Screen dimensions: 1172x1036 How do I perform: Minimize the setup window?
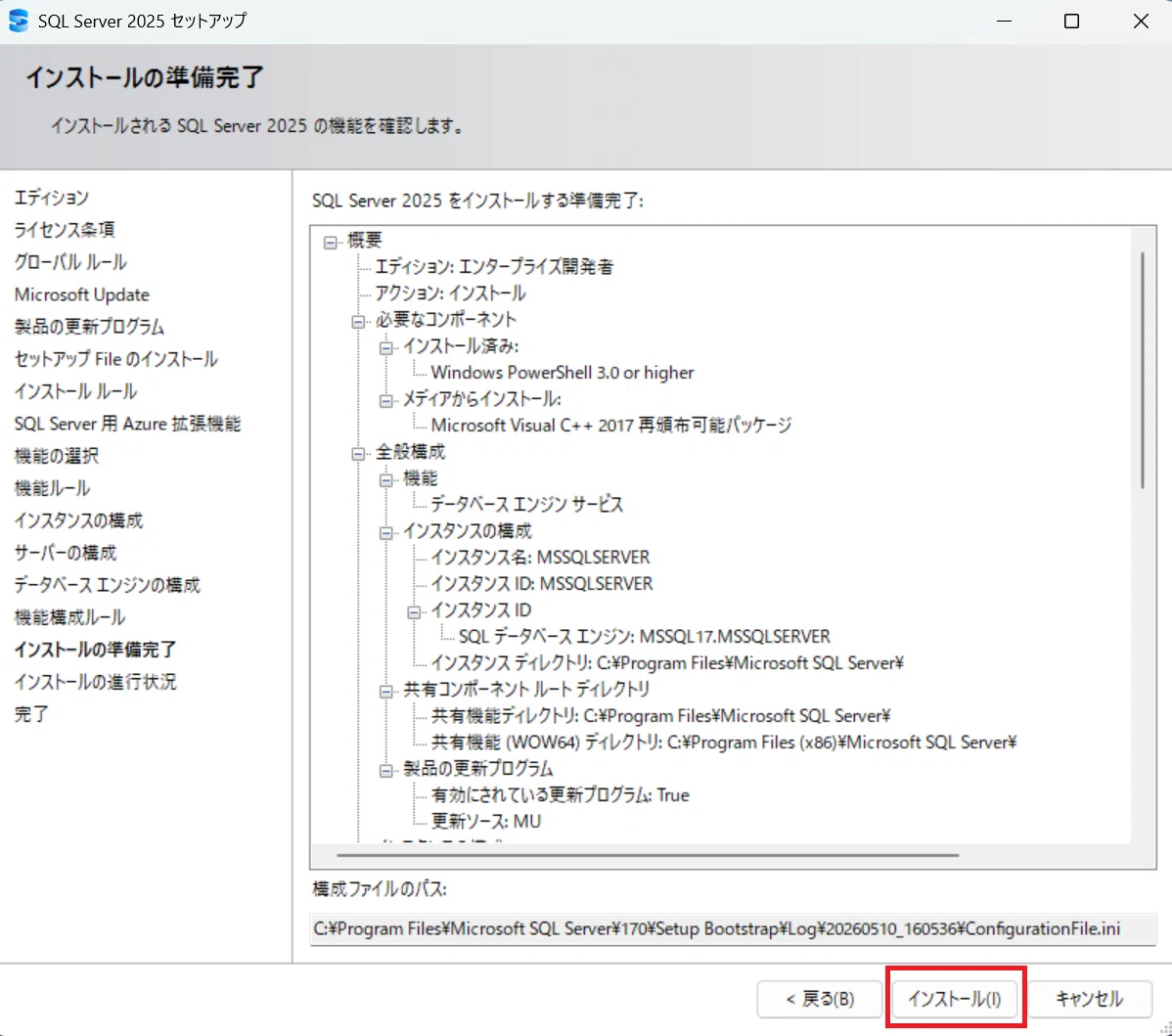coord(1004,21)
